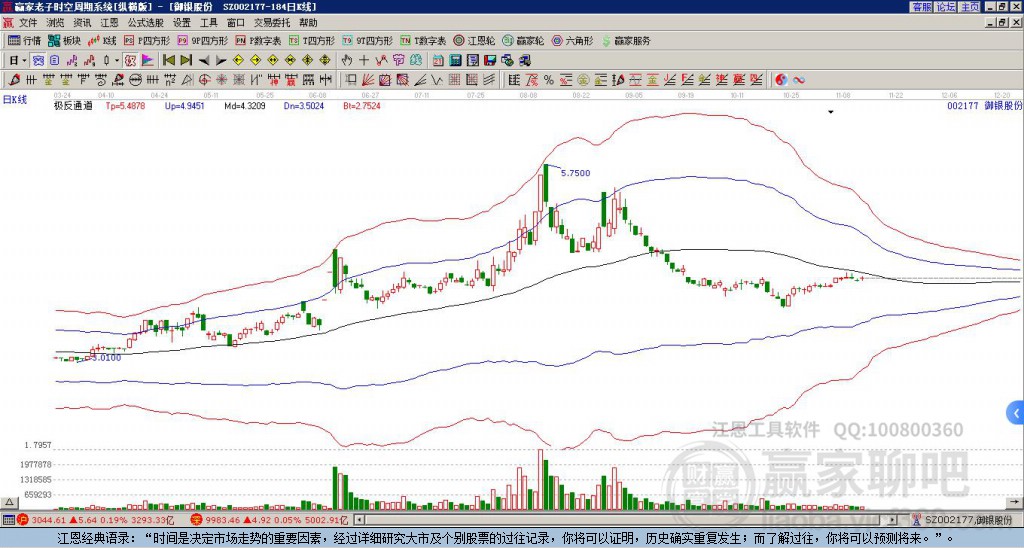The width and height of the screenshot is (1024, 548).
Task: Click the Shanghai index 3044.61 status entry
Action: [x=95, y=520]
